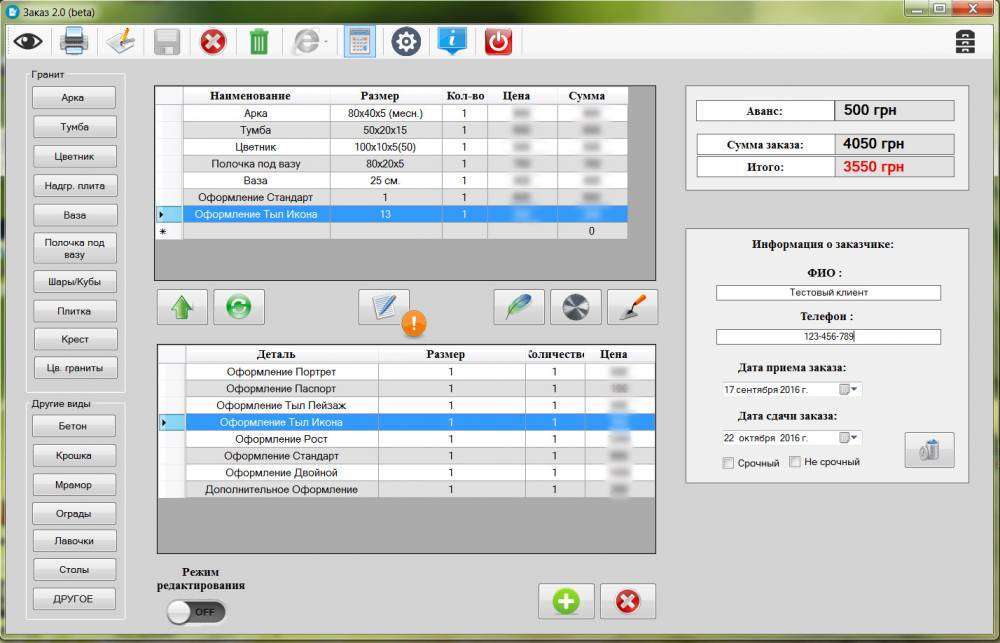Select "Оформление Портрет" row in details table

(281, 372)
